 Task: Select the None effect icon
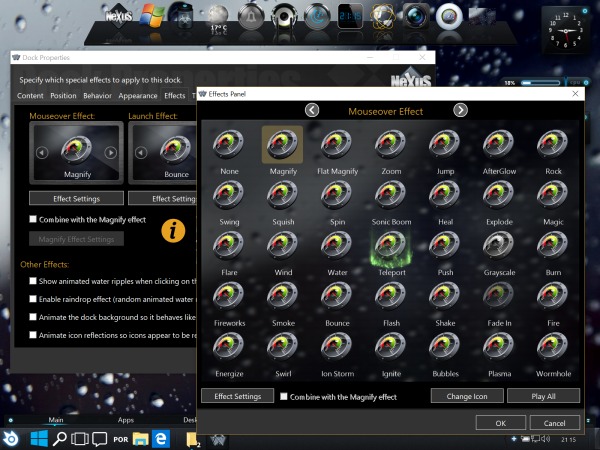click(x=229, y=145)
